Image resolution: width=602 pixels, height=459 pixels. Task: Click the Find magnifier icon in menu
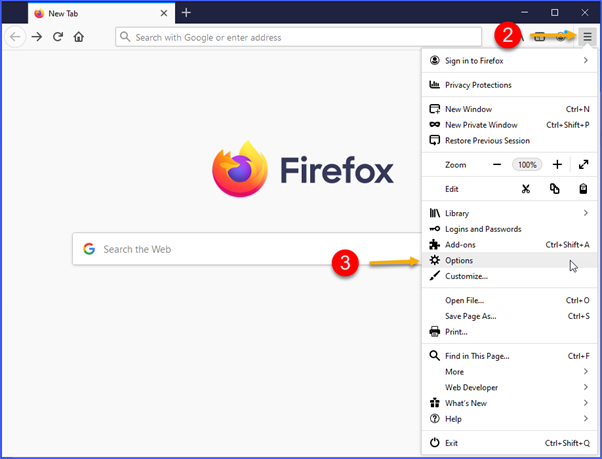coord(435,356)
